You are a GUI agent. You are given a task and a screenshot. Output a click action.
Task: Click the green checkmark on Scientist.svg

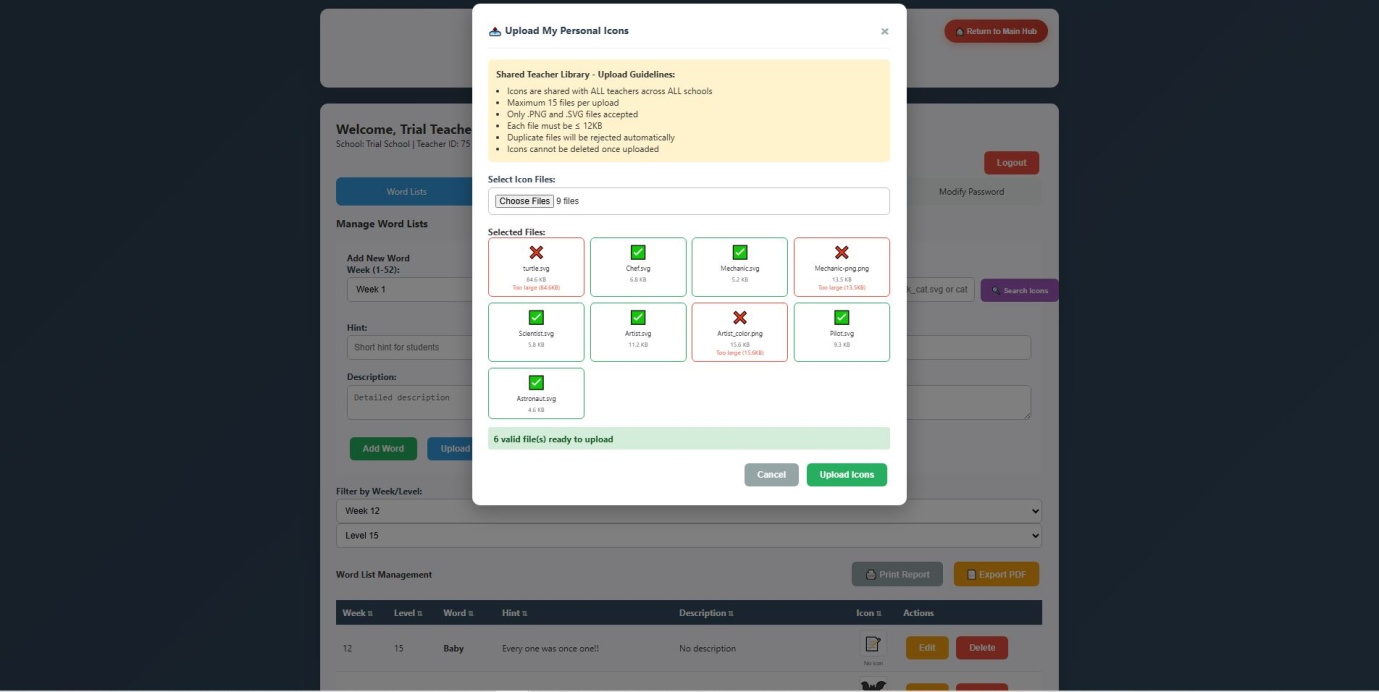pos(536,318)
